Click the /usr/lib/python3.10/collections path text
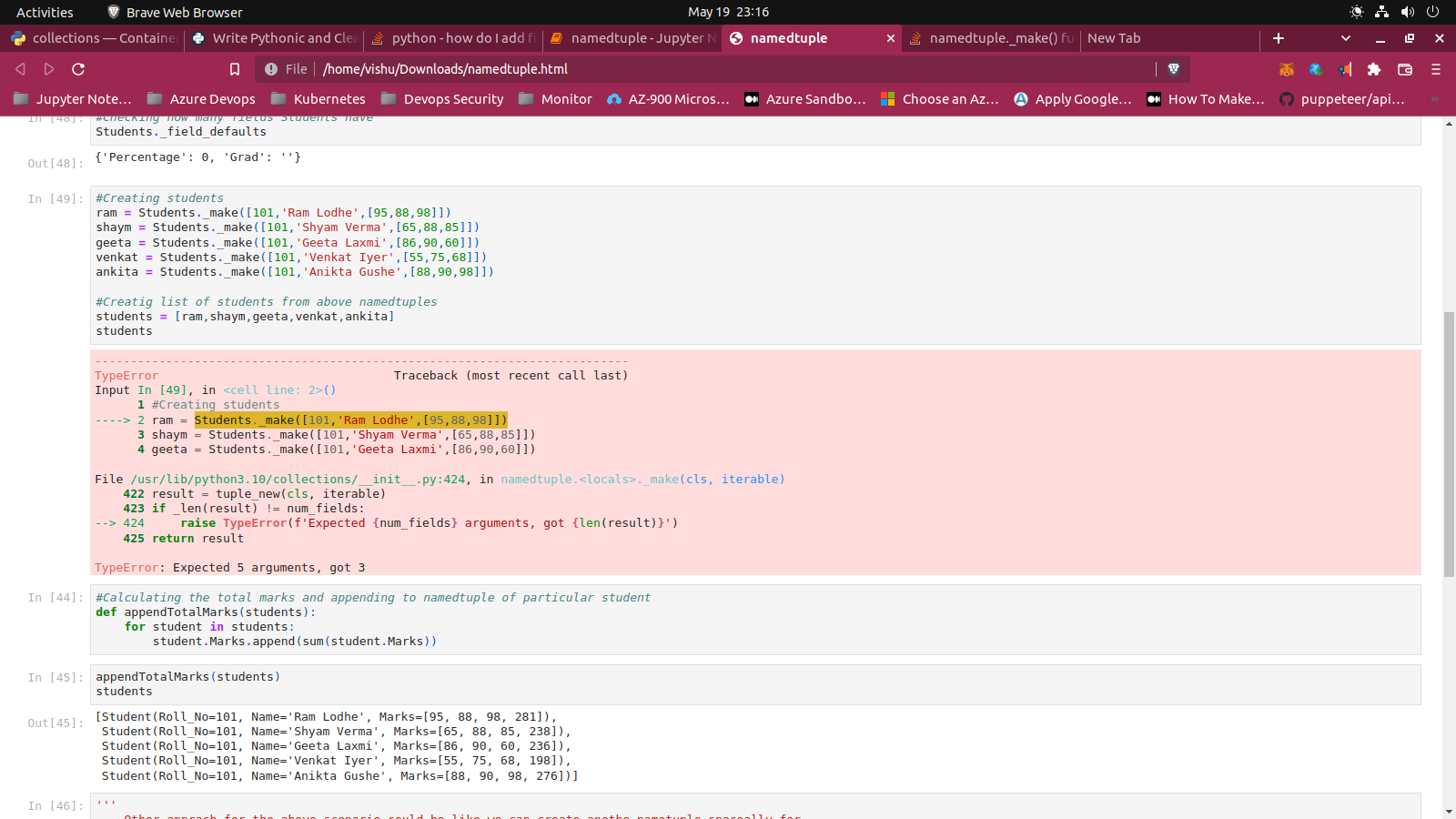The width and height of the screenshot is (1456, 819). pos(298,480)
